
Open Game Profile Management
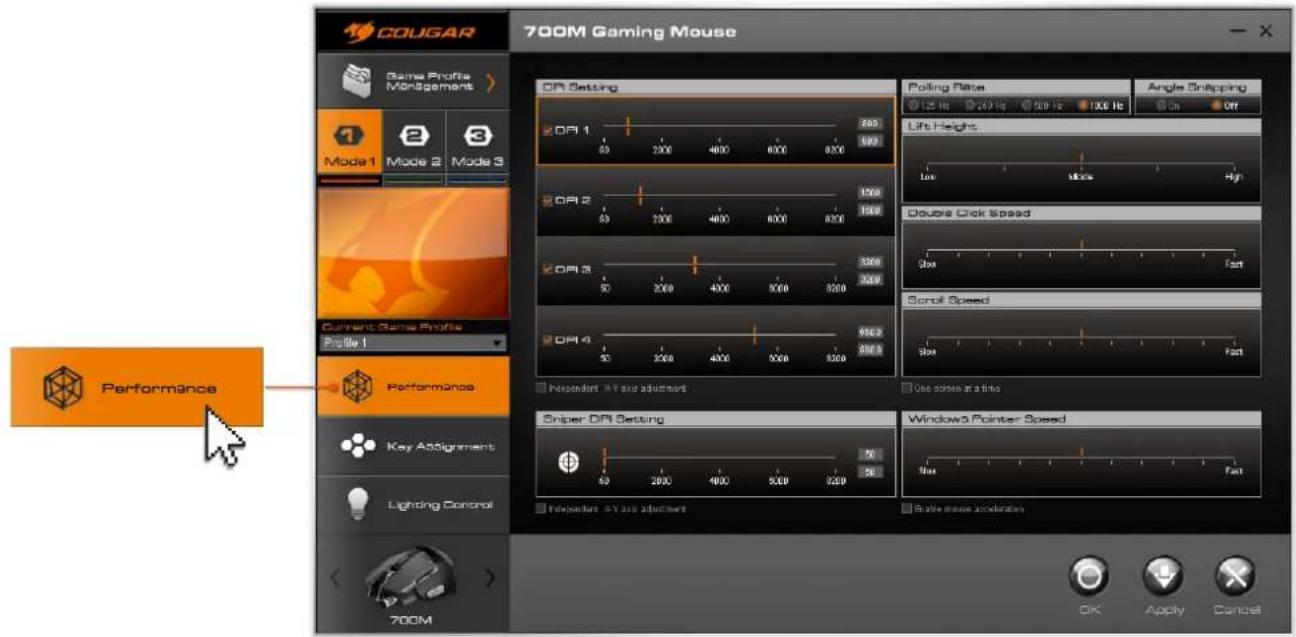click(412, 80)
